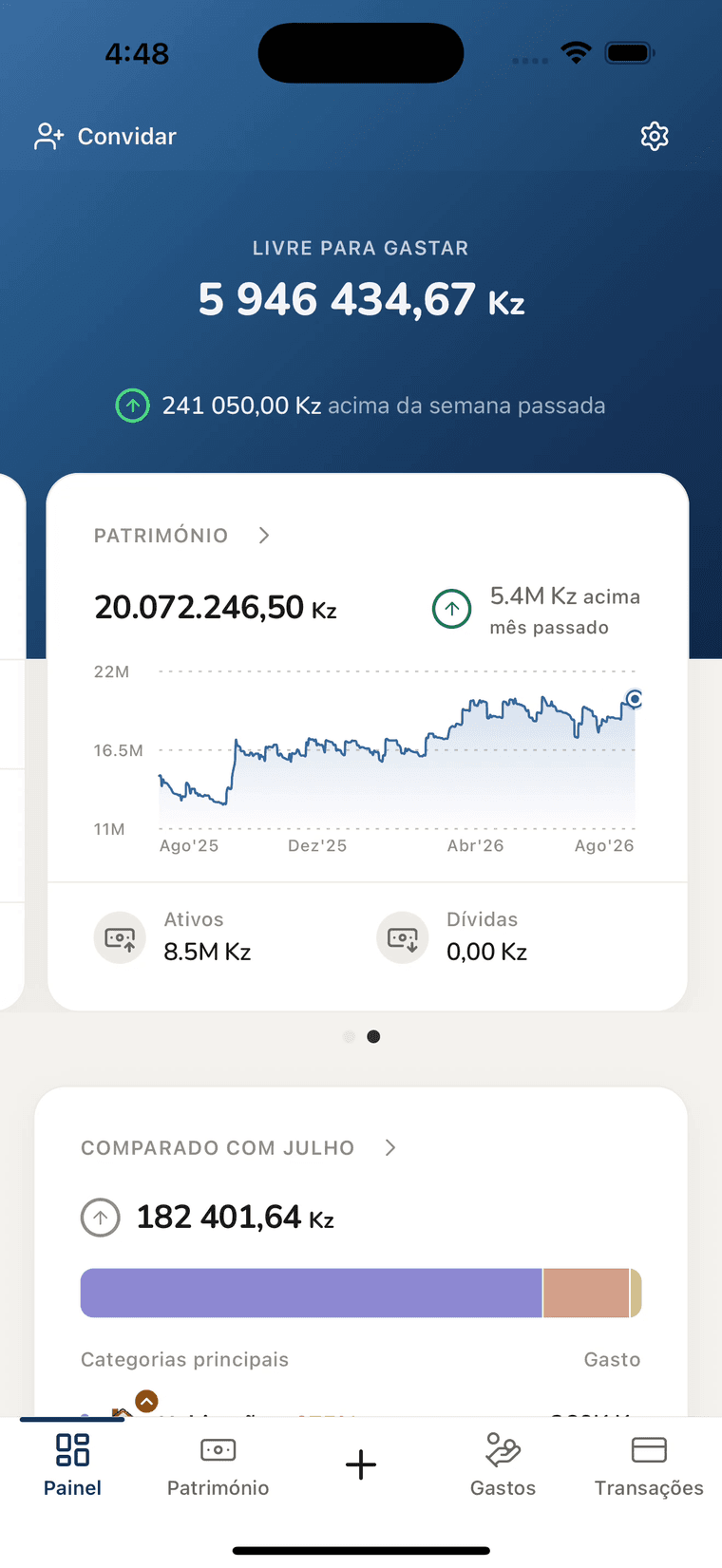722x1568 pixels.
Task: Tap the chart's current data point marker
Action: (x=635, y=699)
